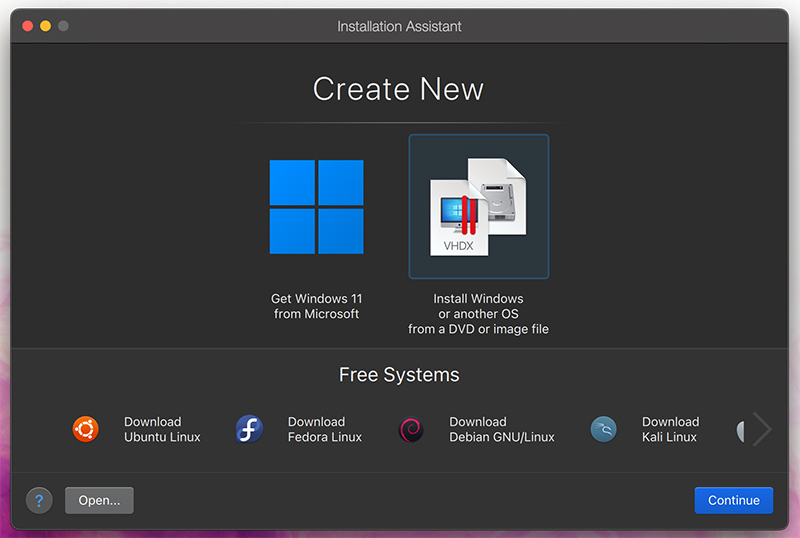Select 'Download Kali Linux' text
The image size is (800, 538).
click(x=670, y=429)
